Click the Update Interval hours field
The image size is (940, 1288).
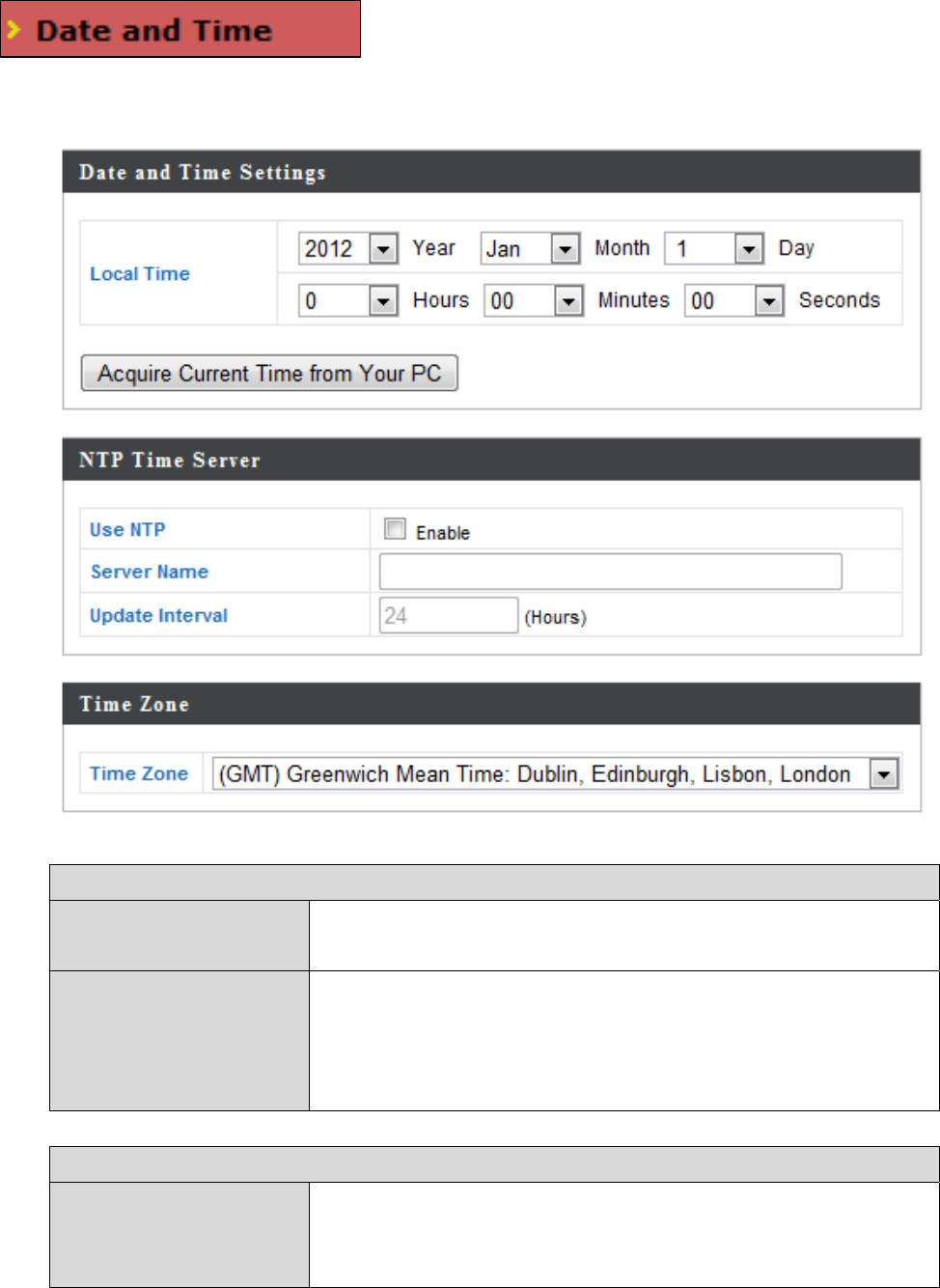[448, 616]
